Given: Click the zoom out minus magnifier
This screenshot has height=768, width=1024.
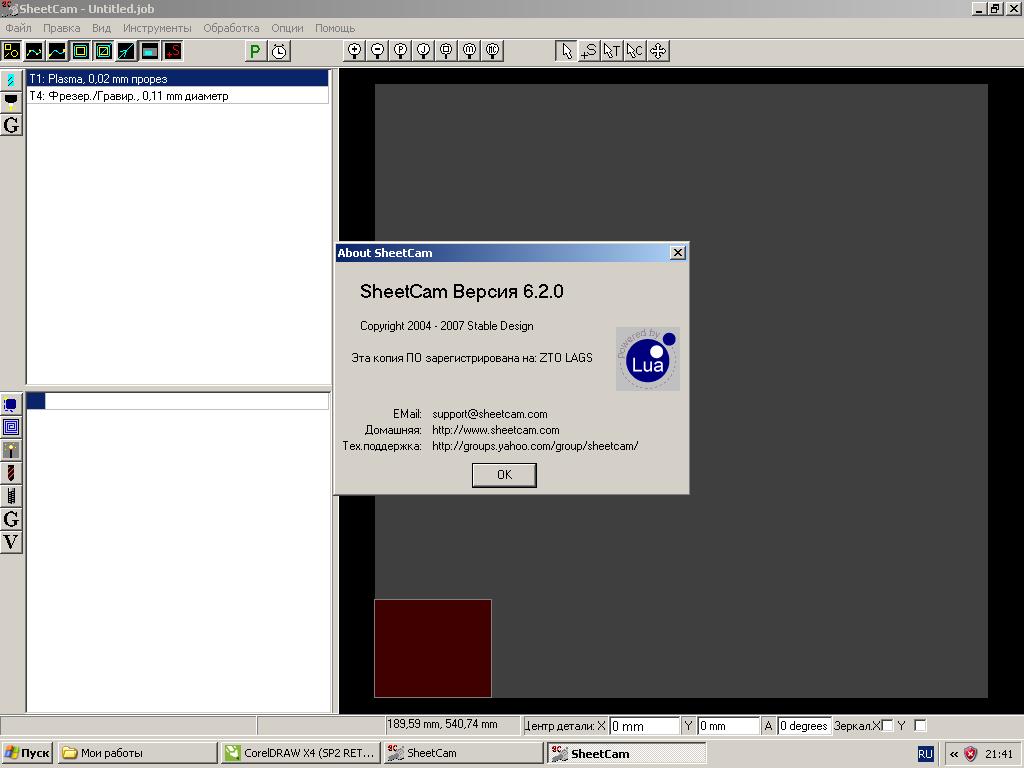Looking at the screenshot, I should coord(377,51).
